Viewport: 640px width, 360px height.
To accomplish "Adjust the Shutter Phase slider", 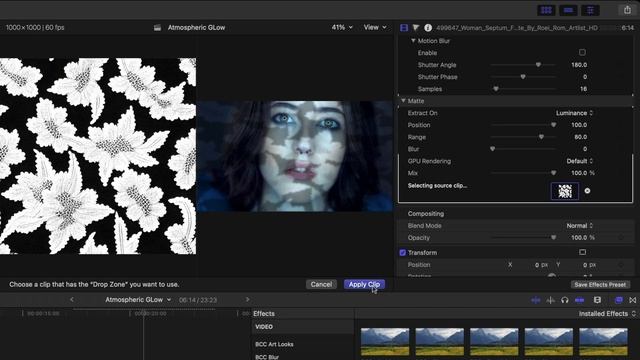I will click(x=523, y=77).
